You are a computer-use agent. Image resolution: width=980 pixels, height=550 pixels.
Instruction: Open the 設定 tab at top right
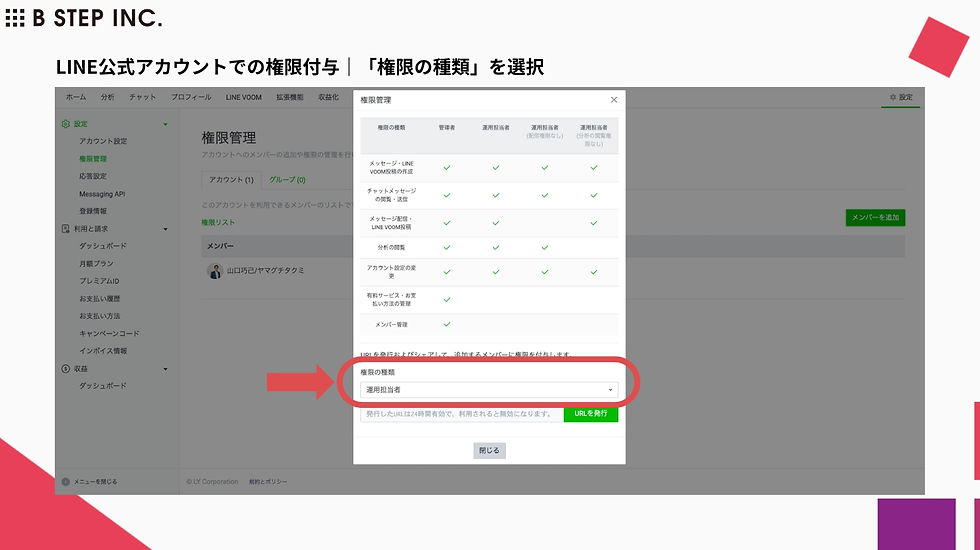(x=901, y=98)
